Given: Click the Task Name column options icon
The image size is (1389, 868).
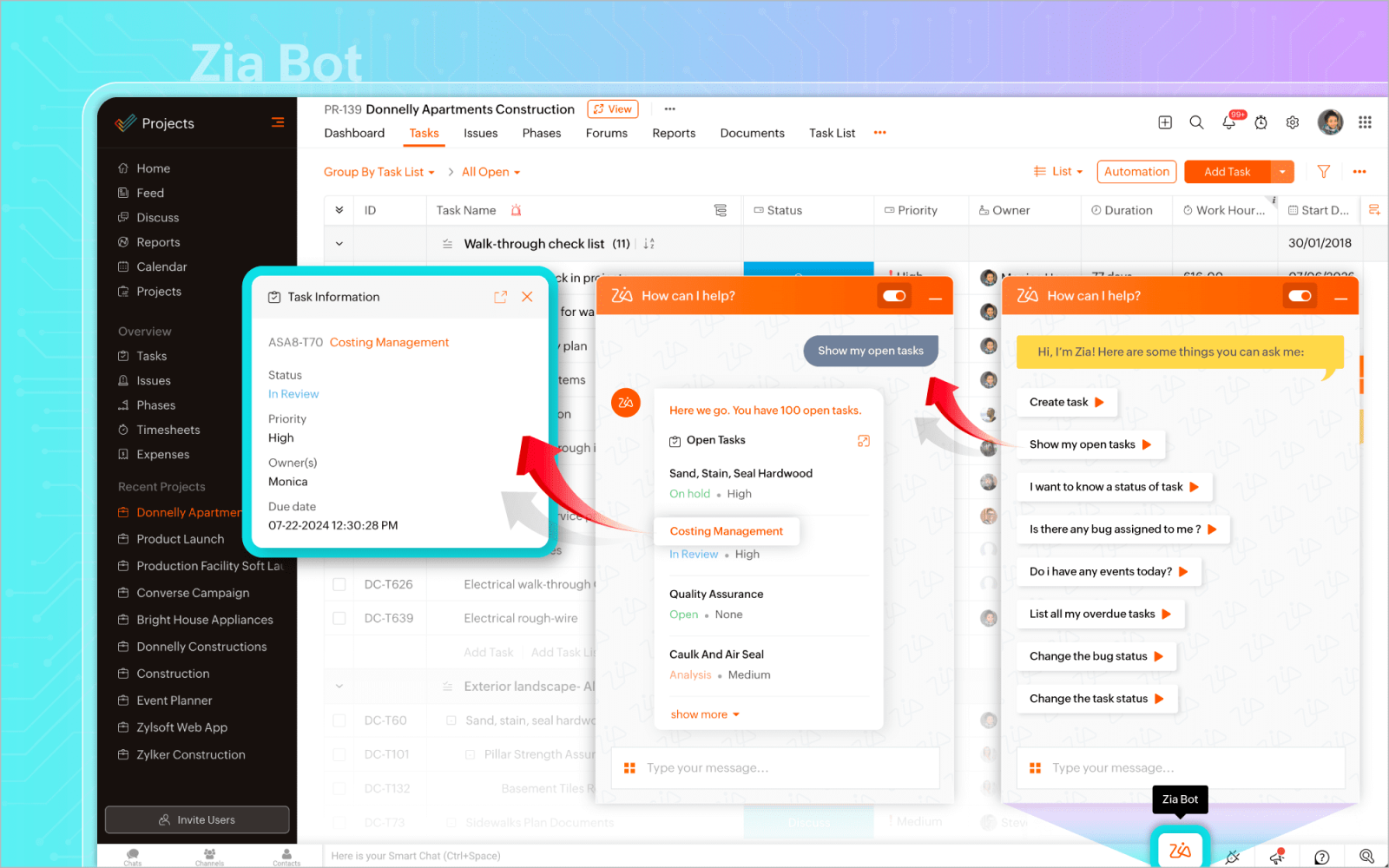Looking at the screenshot, I should pos(720,210).
